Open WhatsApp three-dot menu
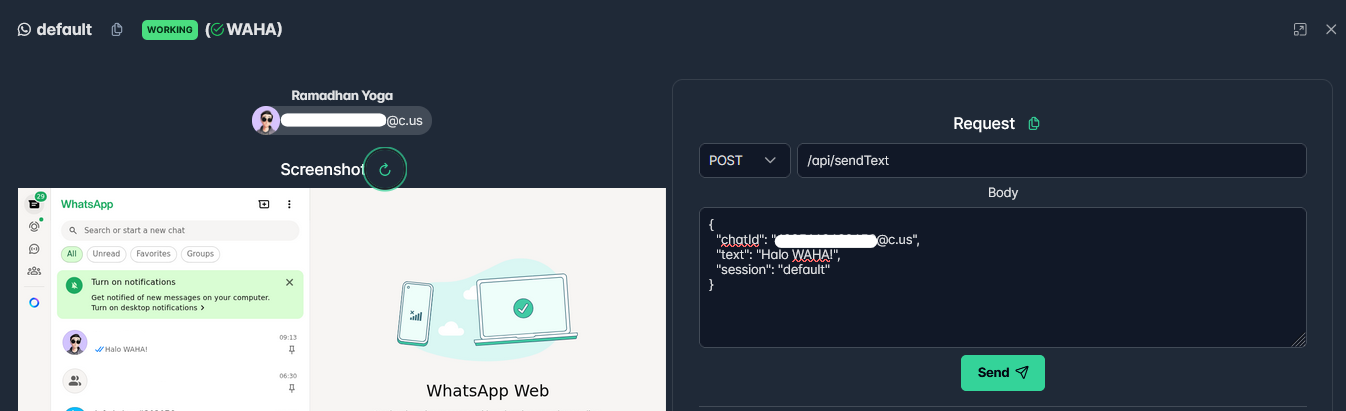The height and width of the screenshot is (411, 1346). pos(289,204)
